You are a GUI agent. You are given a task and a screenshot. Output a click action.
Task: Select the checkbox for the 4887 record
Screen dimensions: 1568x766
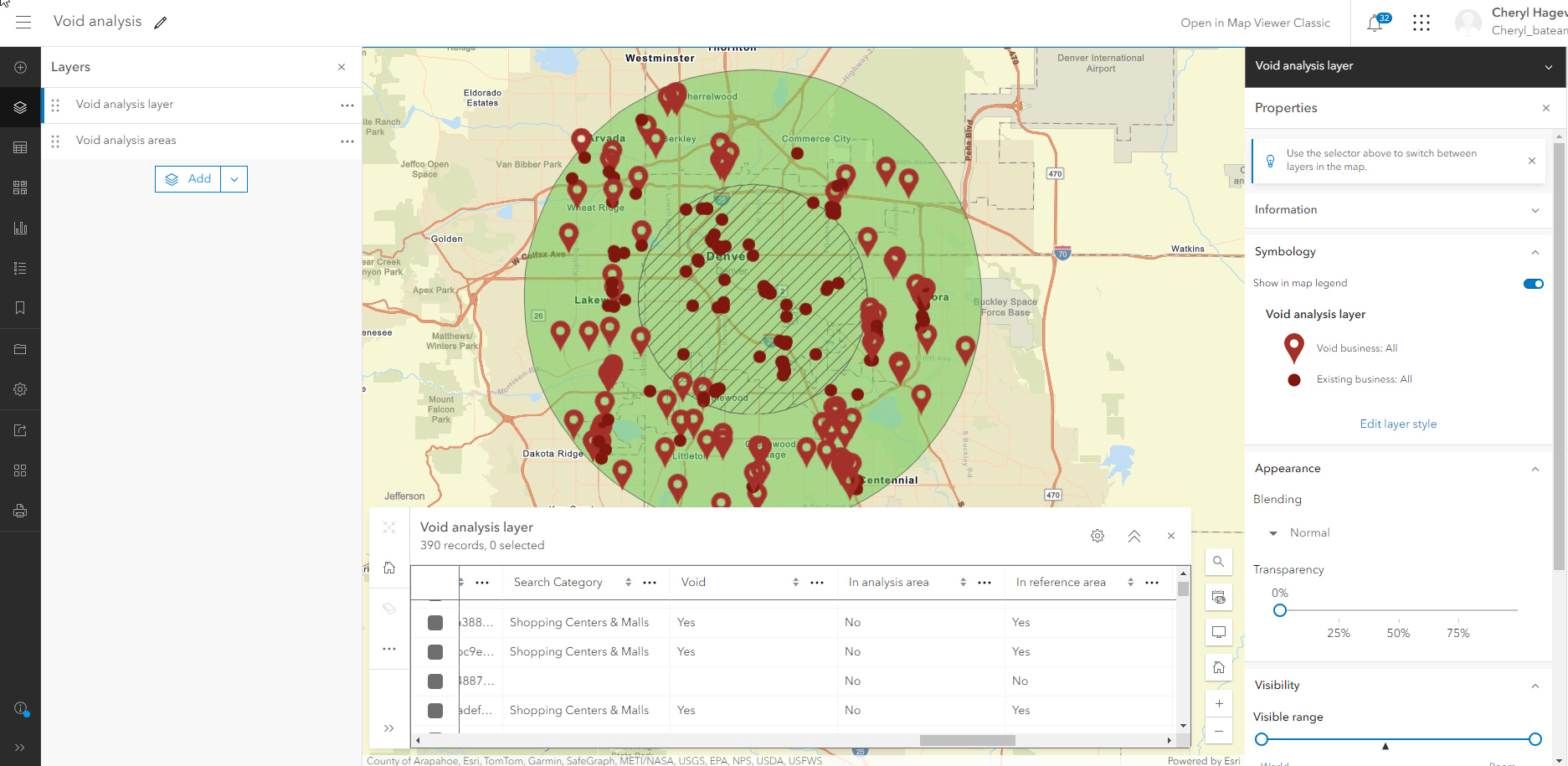(x=434, y=681)
